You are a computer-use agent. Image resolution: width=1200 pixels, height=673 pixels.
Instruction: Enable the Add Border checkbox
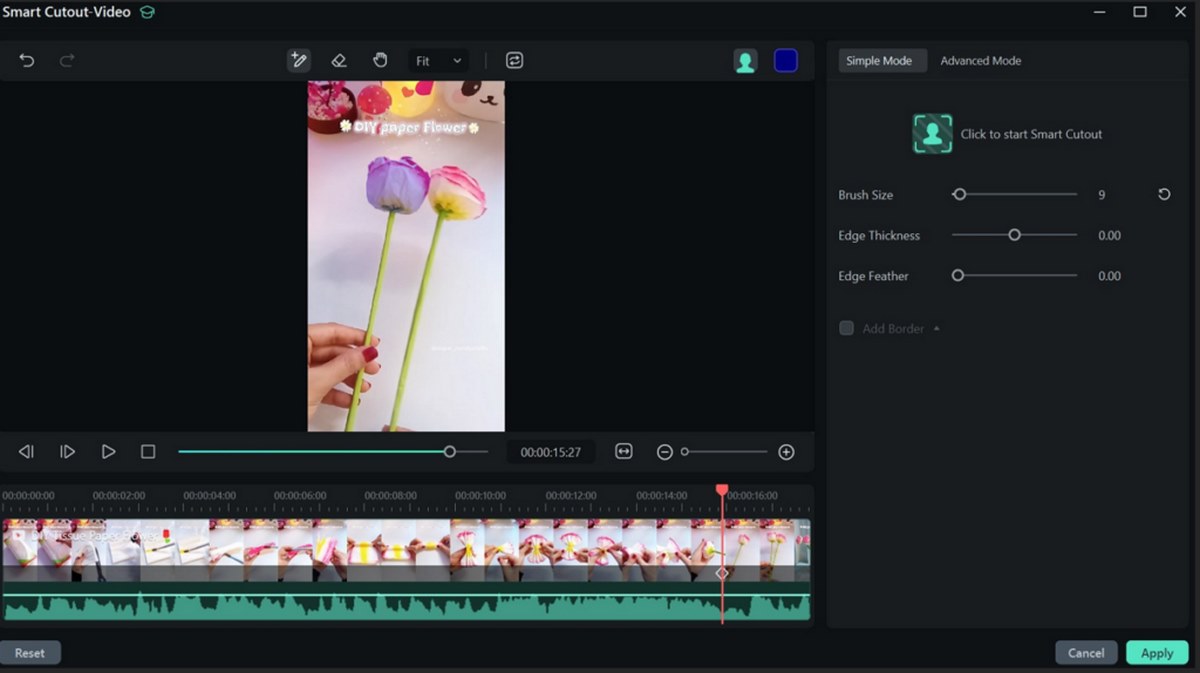point(847,328)
